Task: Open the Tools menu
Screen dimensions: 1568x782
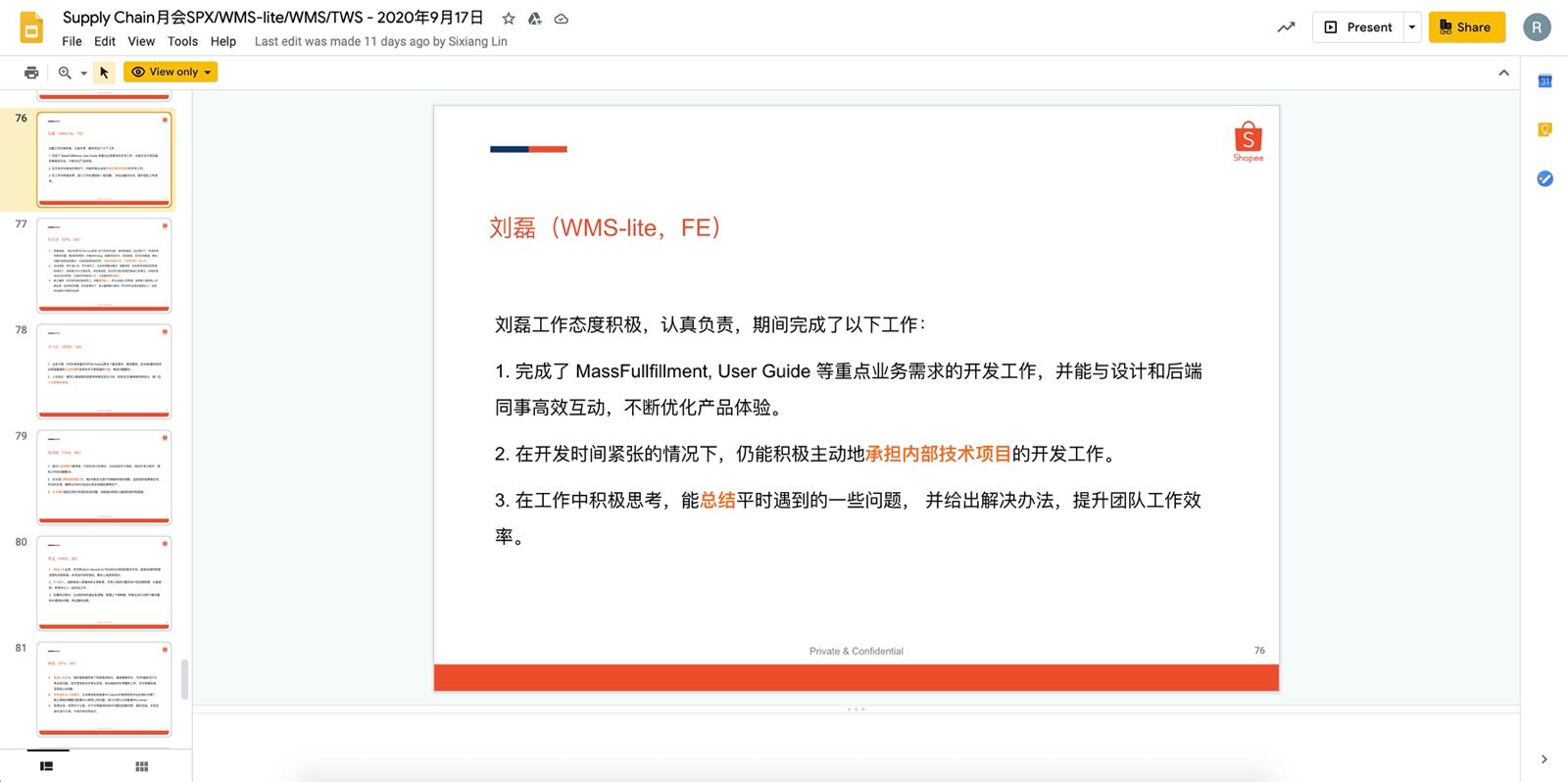Action: (x=182, y=41)
